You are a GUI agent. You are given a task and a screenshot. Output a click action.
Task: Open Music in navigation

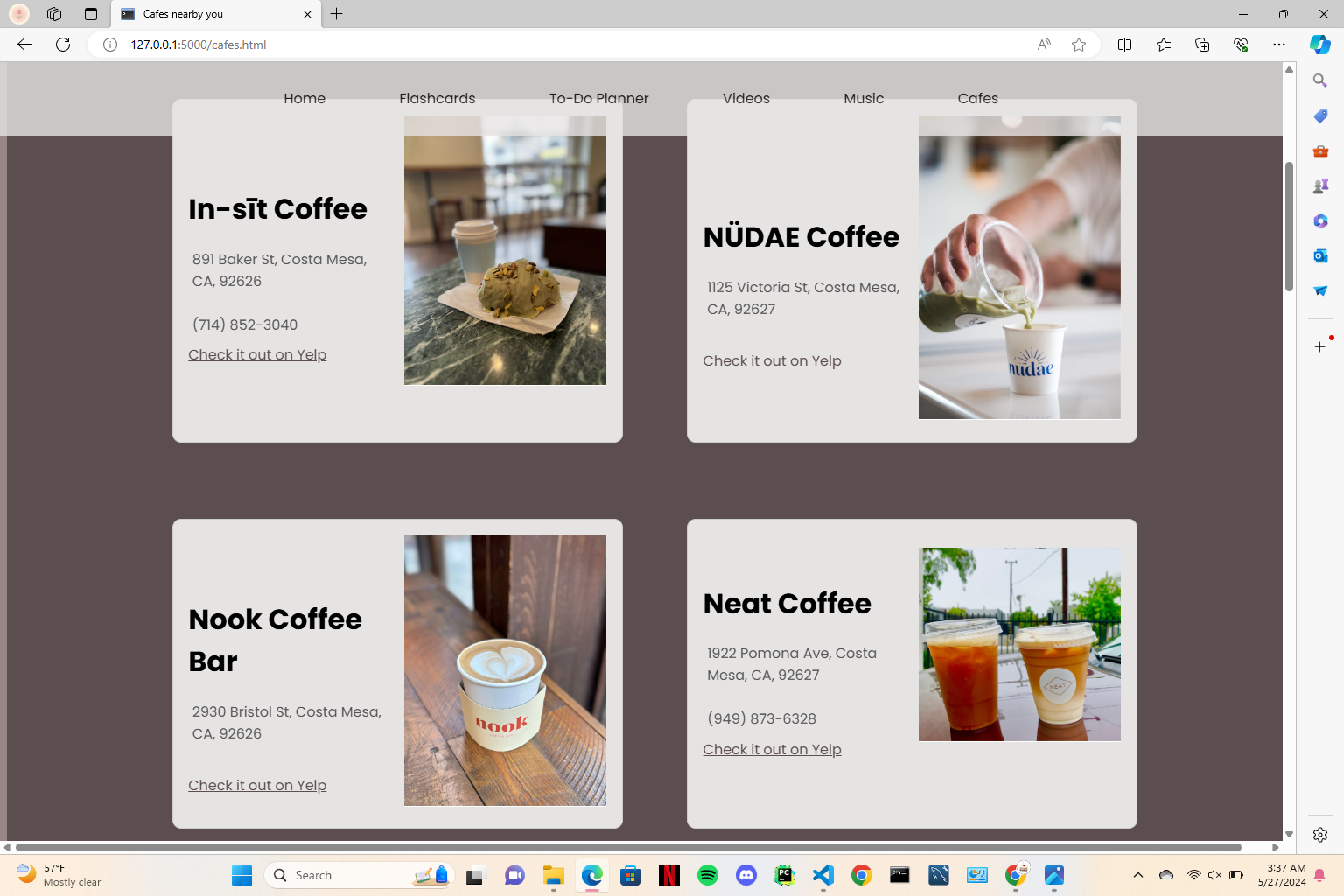864,98
